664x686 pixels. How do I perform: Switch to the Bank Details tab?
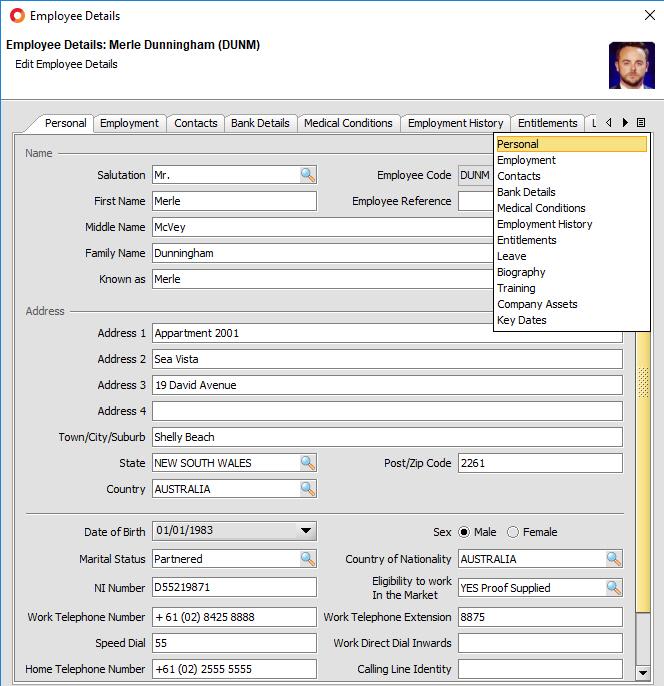tap(260, 123)
